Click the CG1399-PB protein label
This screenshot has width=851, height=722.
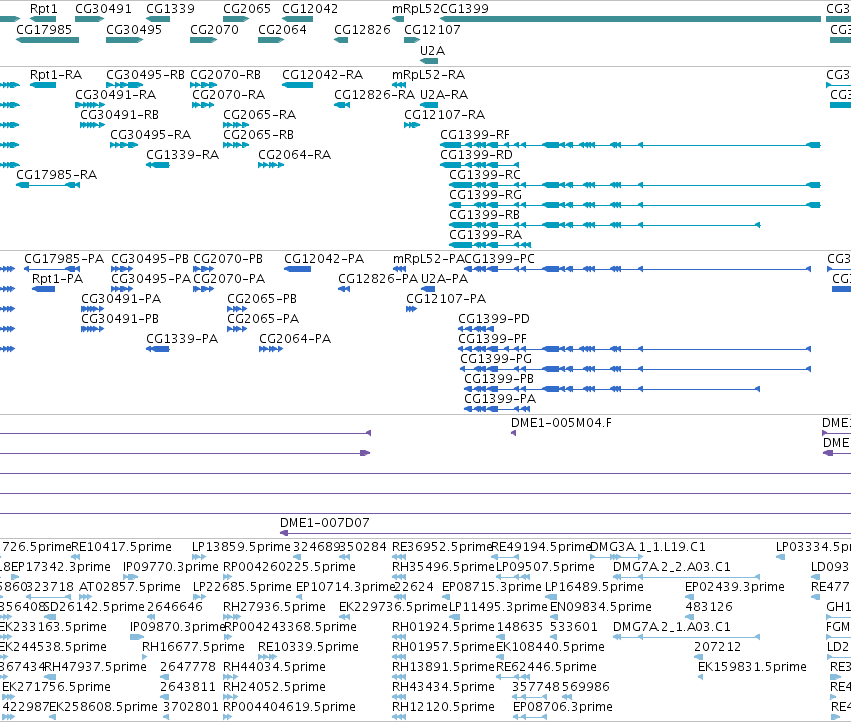pos(499,379)
